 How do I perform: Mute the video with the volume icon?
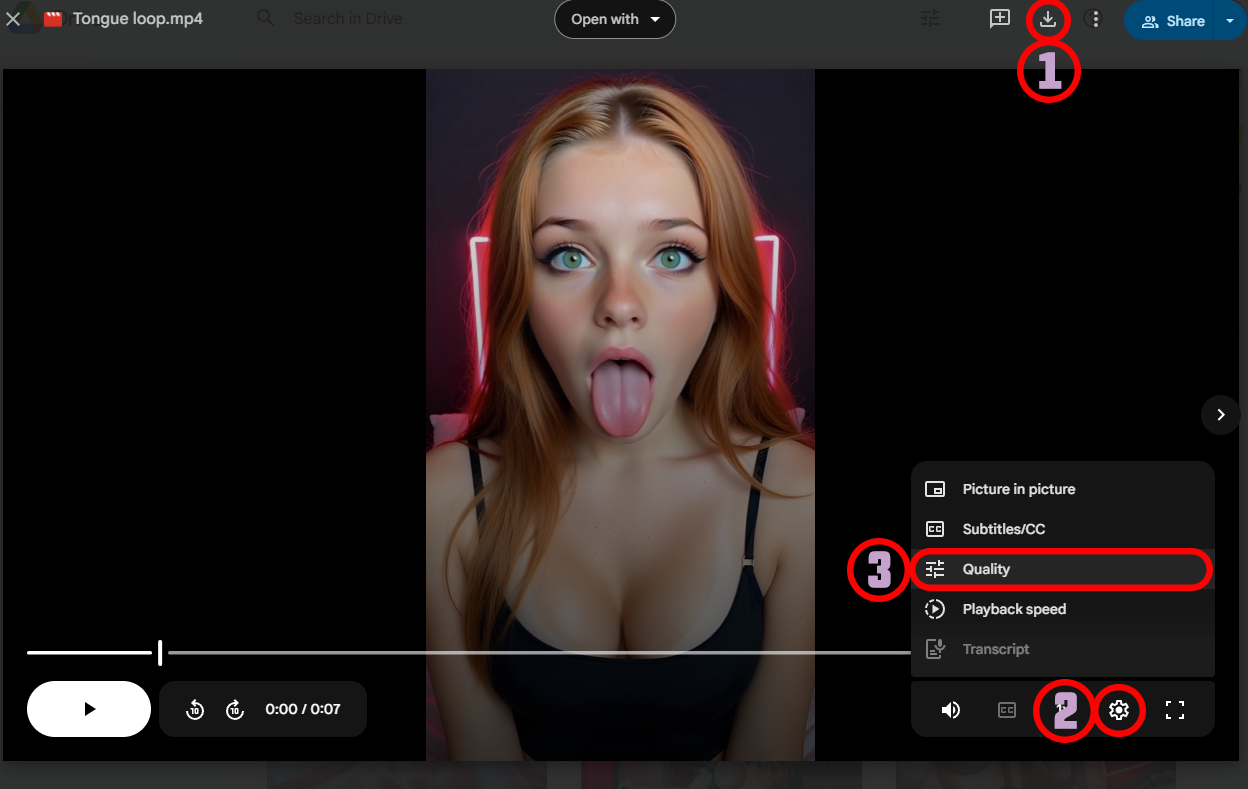951,710
